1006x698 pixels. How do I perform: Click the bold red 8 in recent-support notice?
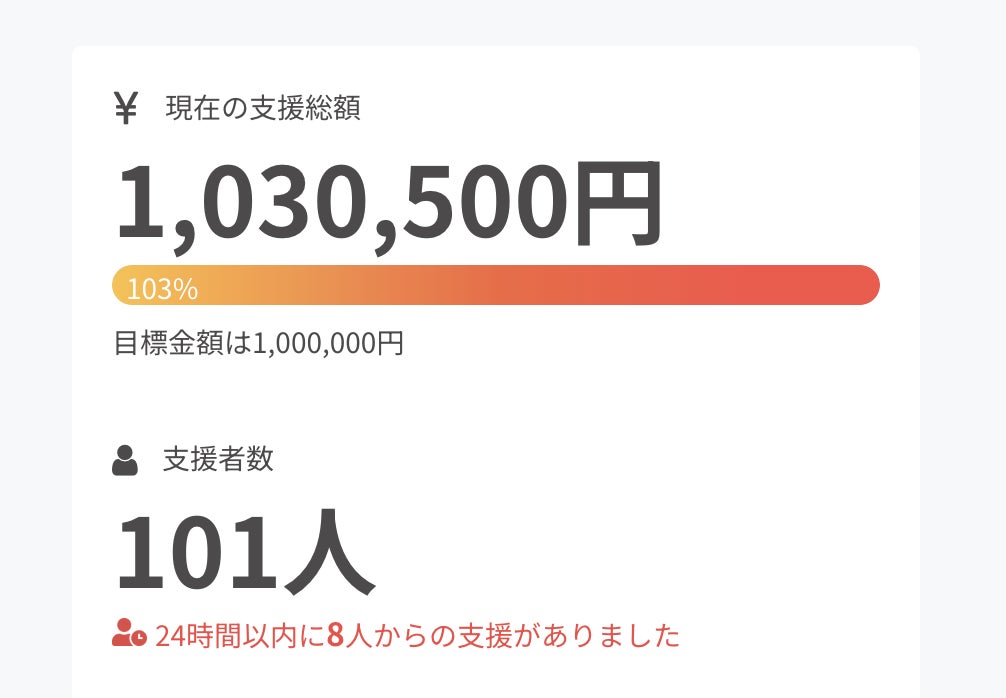point(335,635)
